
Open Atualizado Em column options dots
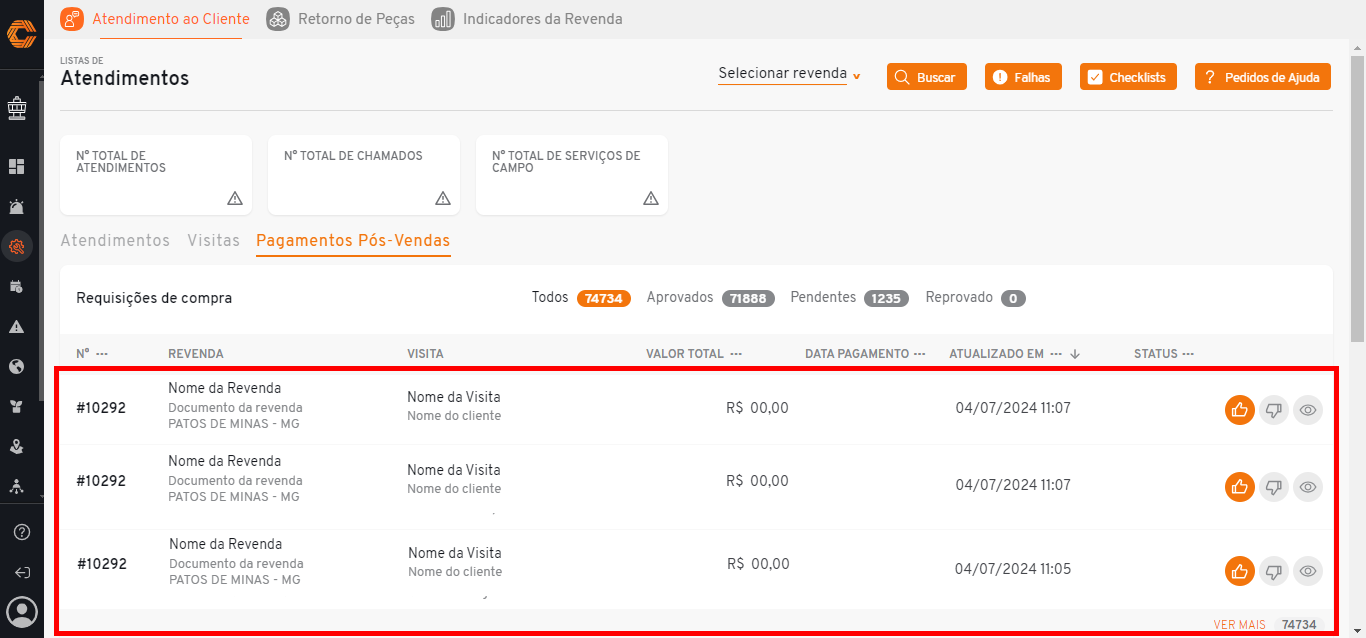(1056, 354)
